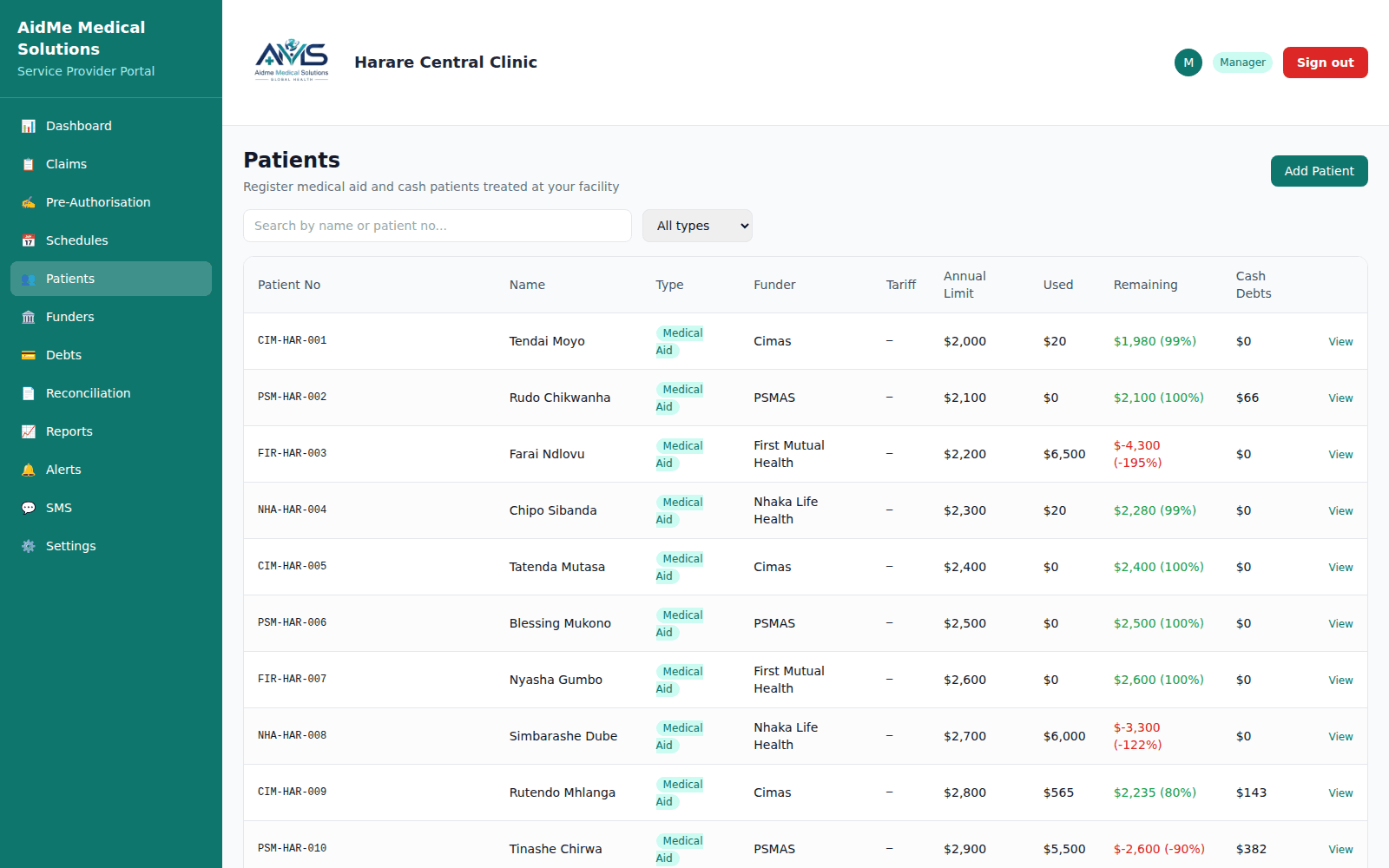
Task: Click the Manager role badge
Action: (1242, 62)
